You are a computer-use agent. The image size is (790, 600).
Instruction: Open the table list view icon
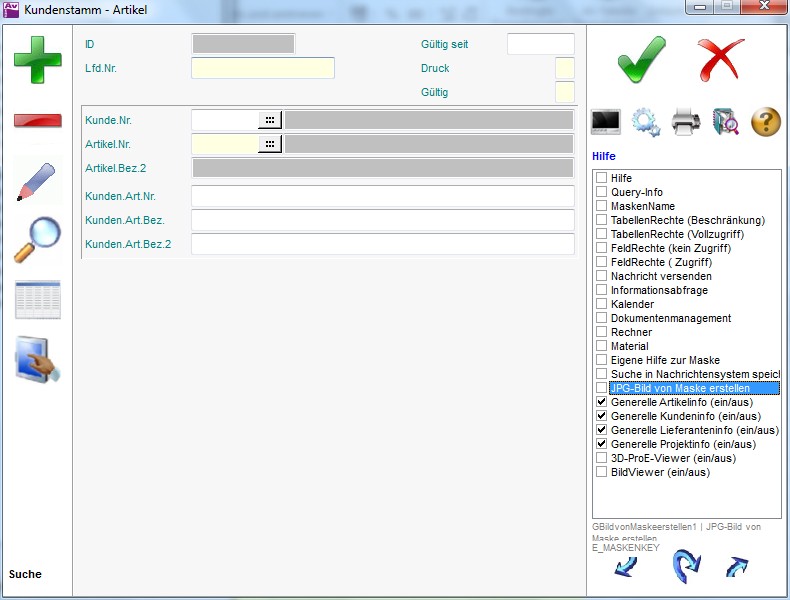(x=37, y=300)
